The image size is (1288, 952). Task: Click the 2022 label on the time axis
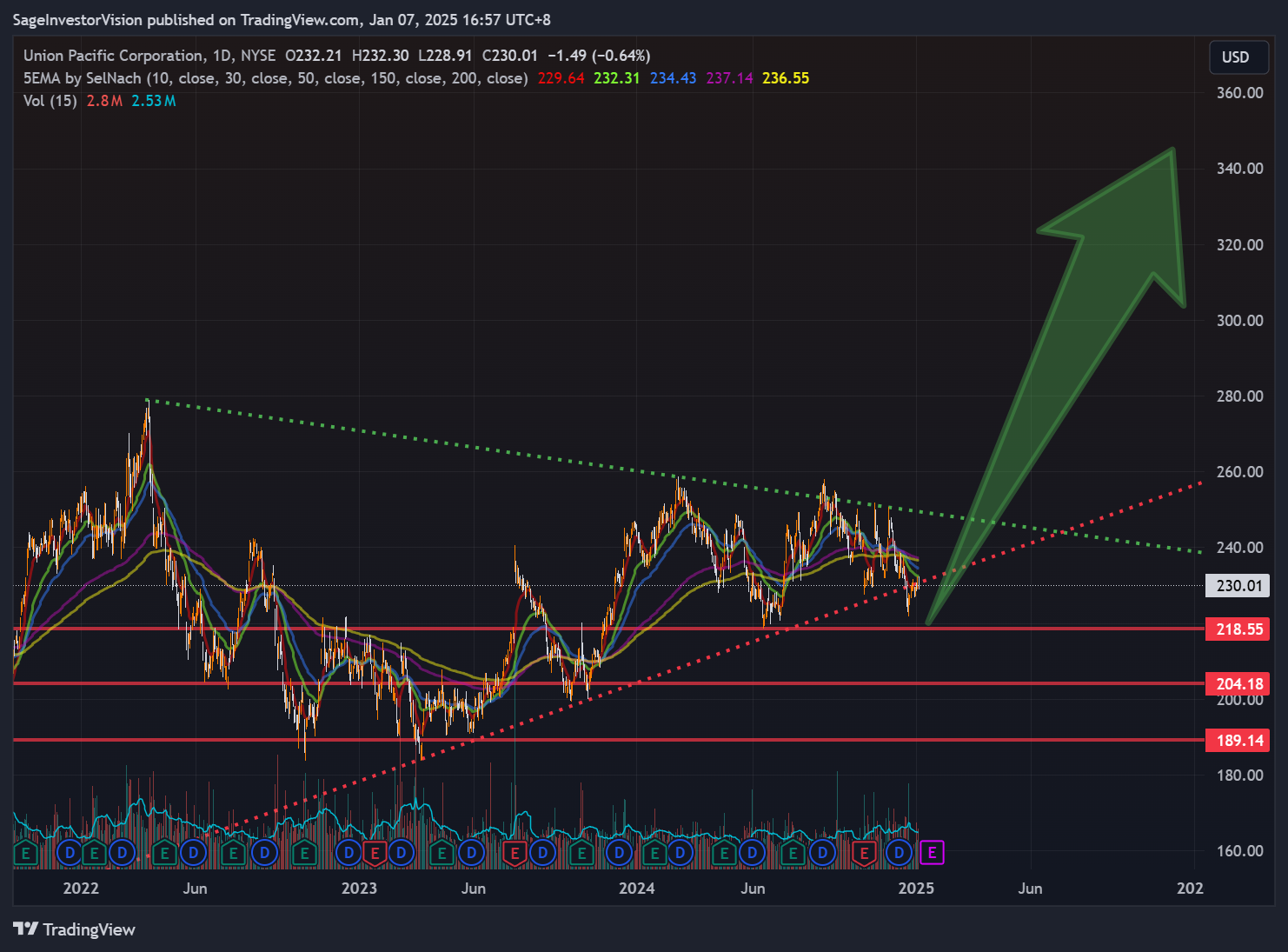click(x=81, y=889)
